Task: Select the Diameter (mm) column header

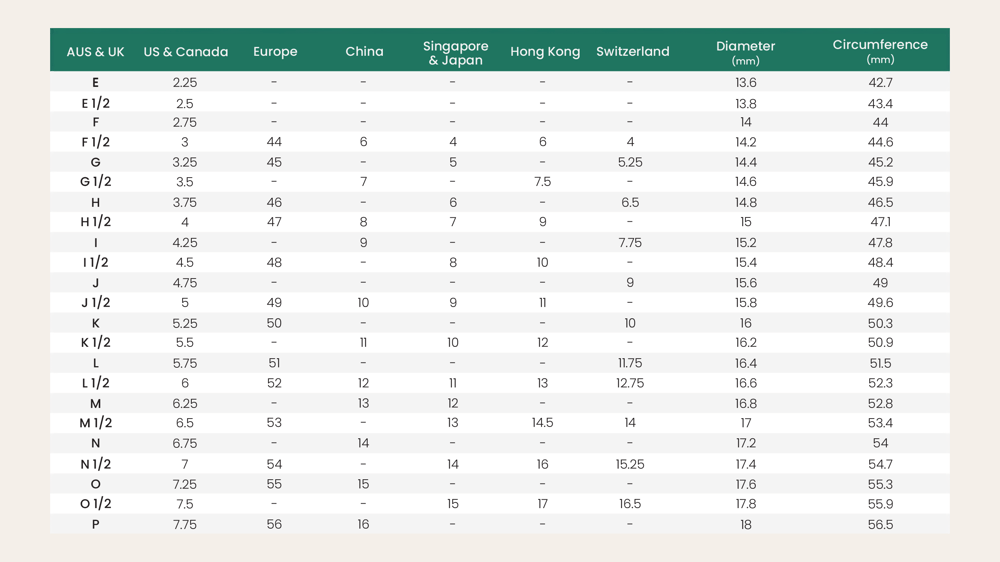Action: [x=745, y=52]
